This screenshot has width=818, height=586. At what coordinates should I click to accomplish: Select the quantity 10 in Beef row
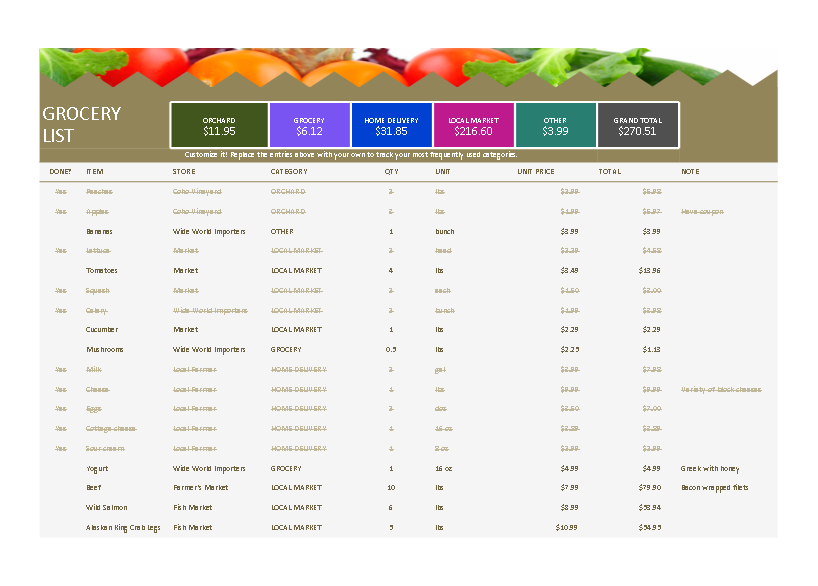(391, 487)
